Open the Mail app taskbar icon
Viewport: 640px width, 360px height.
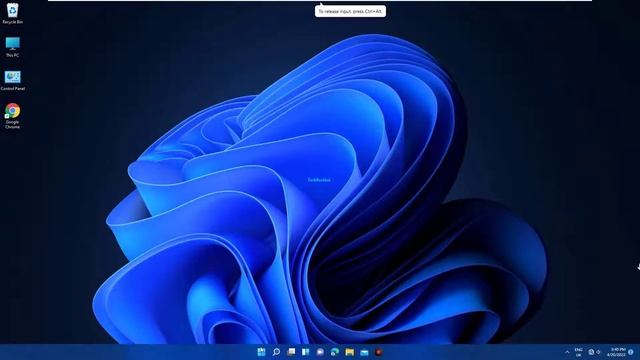coord(364,352)
